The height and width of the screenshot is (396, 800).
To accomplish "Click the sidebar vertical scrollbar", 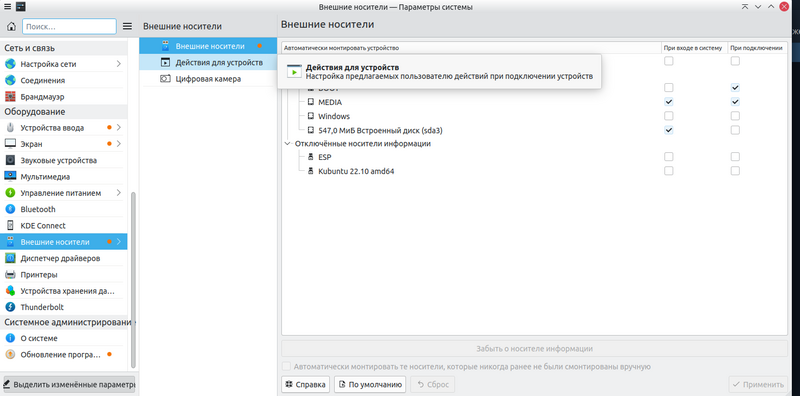I will pyautogui.click(x=133, y=280).
